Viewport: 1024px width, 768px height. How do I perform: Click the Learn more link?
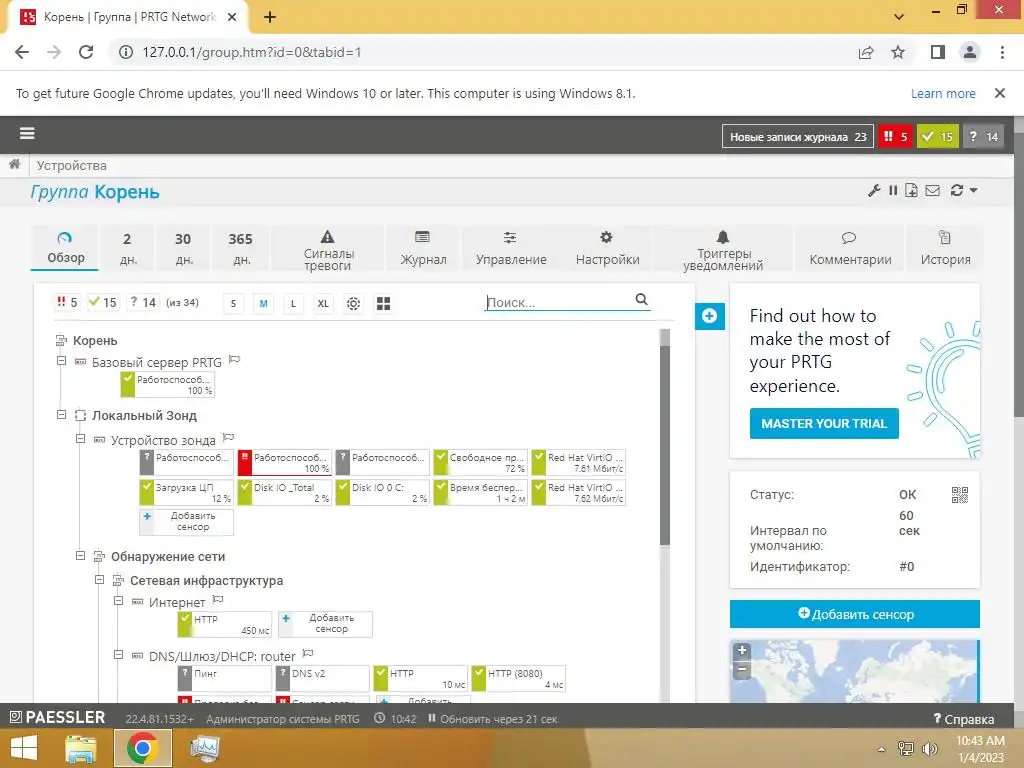943,93
